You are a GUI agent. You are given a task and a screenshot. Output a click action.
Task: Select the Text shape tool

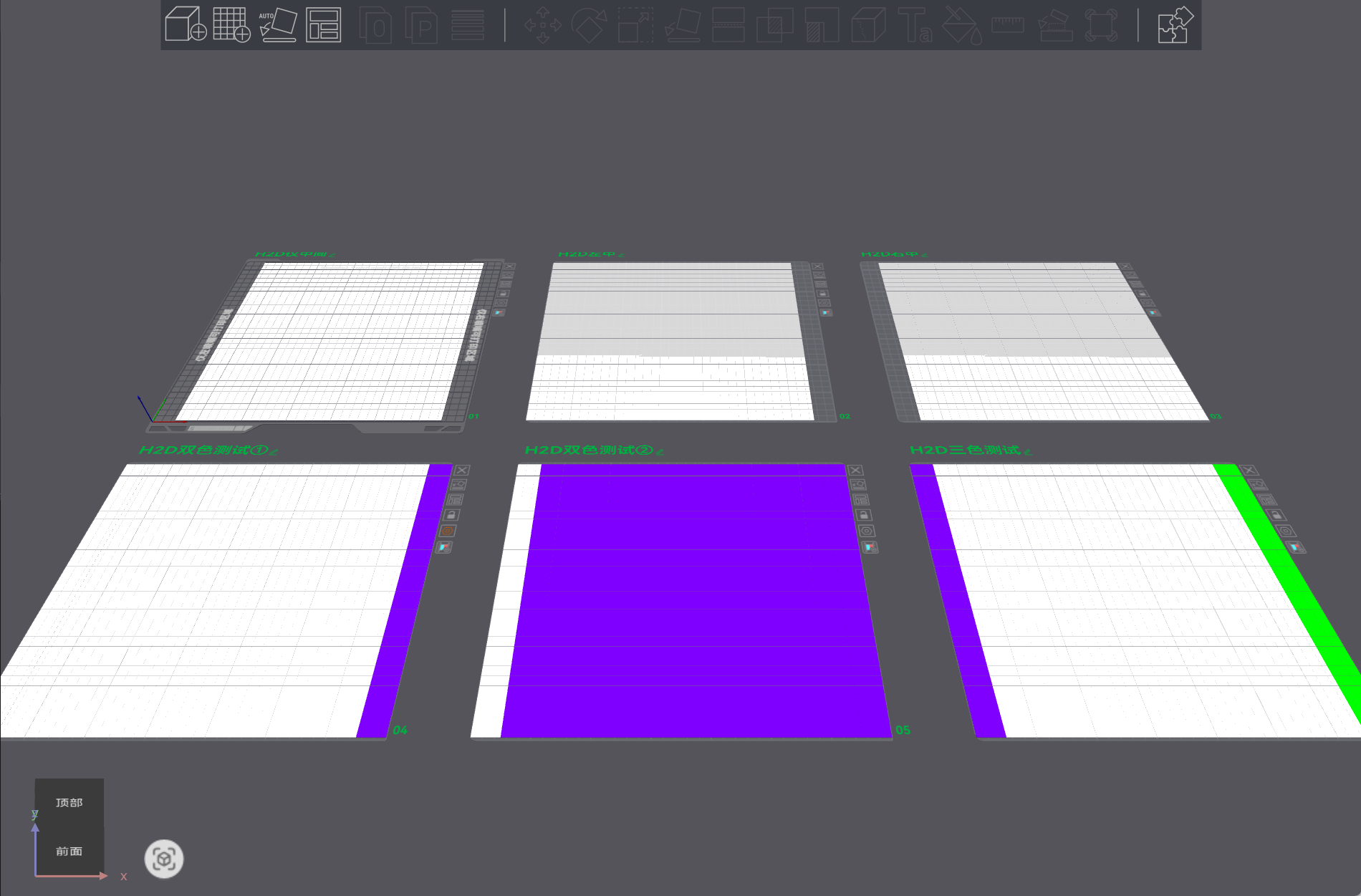point(915,24)
